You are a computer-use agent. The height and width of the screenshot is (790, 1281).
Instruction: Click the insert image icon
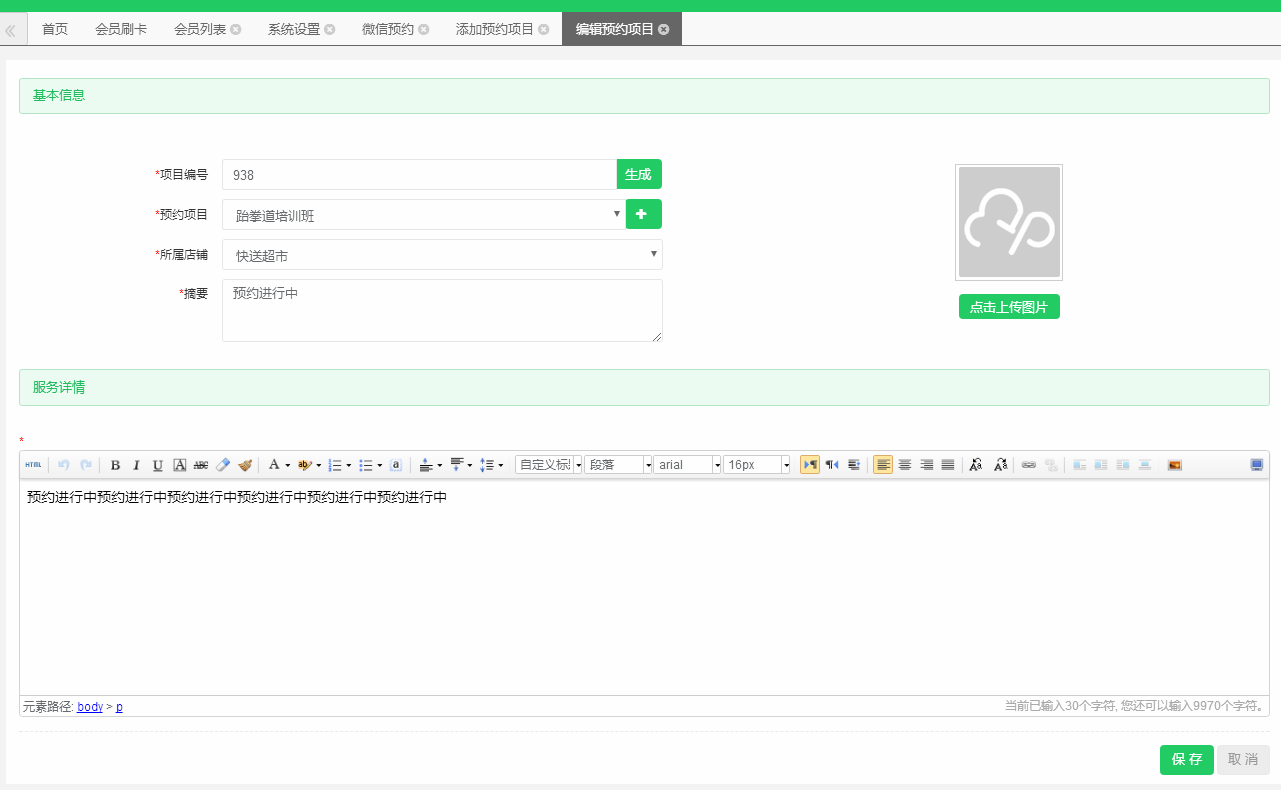tap(1175, 465)
